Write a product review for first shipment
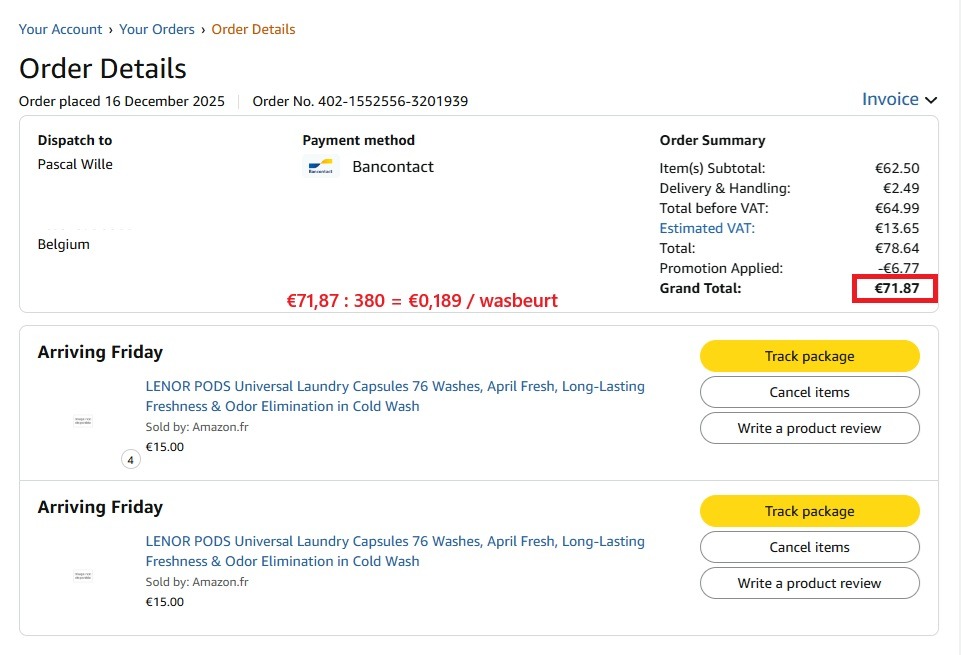Image resolution: width=961 pixels, height=655 pixels. [809, 428]
